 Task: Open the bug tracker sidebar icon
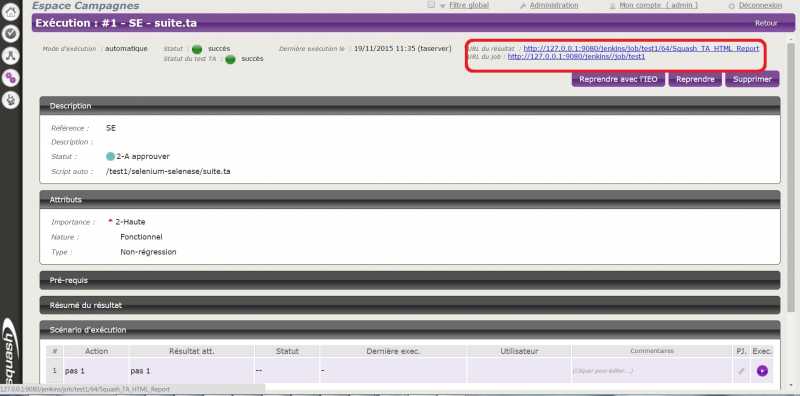point(10,100)
